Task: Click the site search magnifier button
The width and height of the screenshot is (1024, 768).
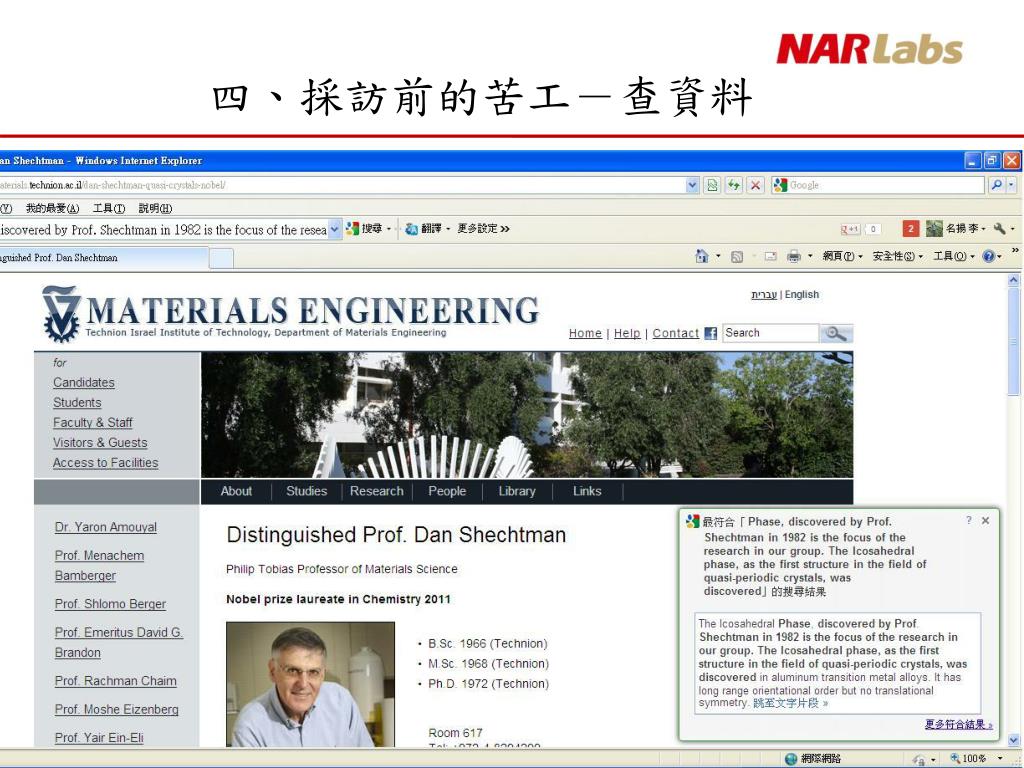Action: pyautogui.click(x=836, y=333)
